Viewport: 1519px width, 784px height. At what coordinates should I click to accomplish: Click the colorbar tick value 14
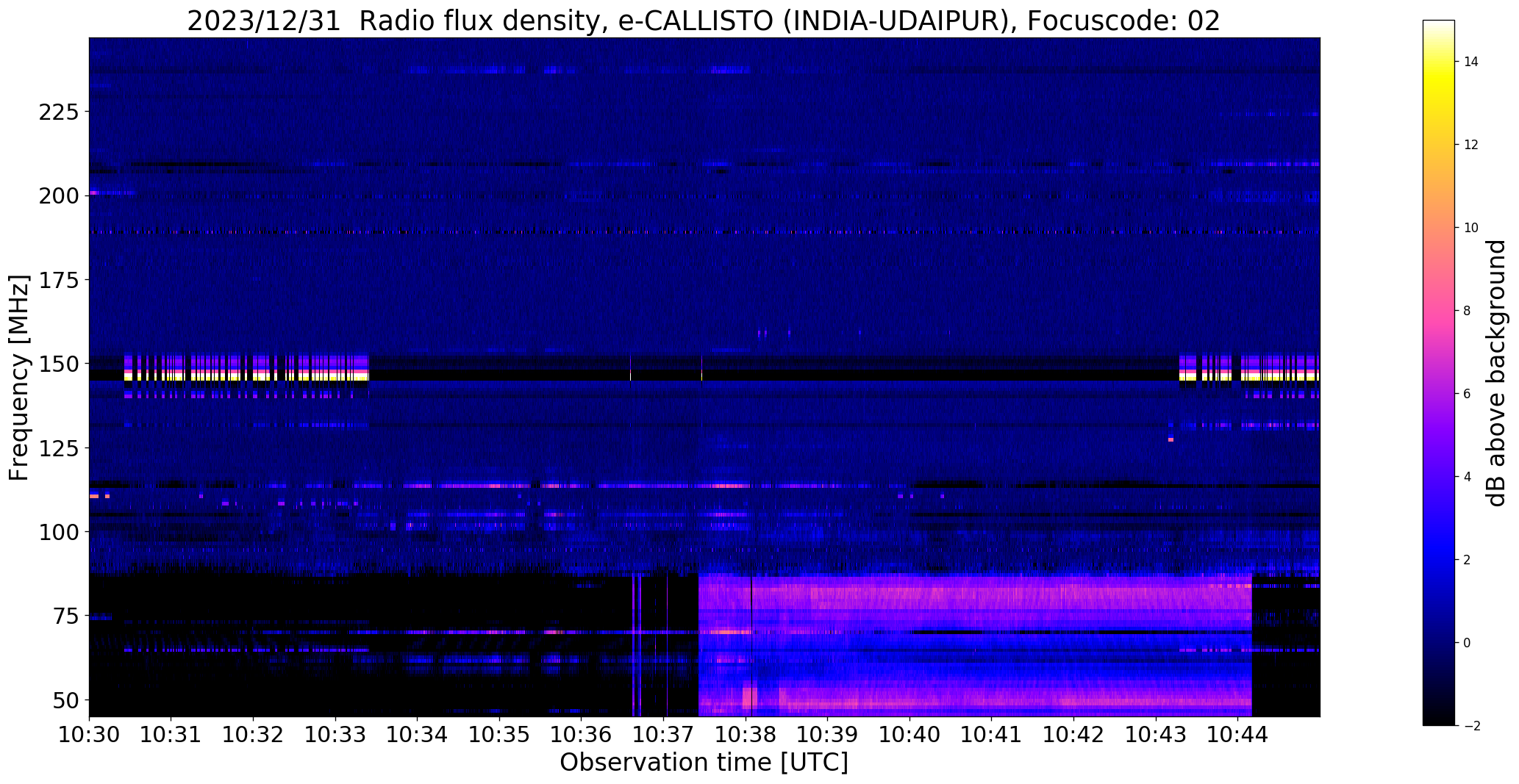pyautogui.click(x=1471, y=62)
